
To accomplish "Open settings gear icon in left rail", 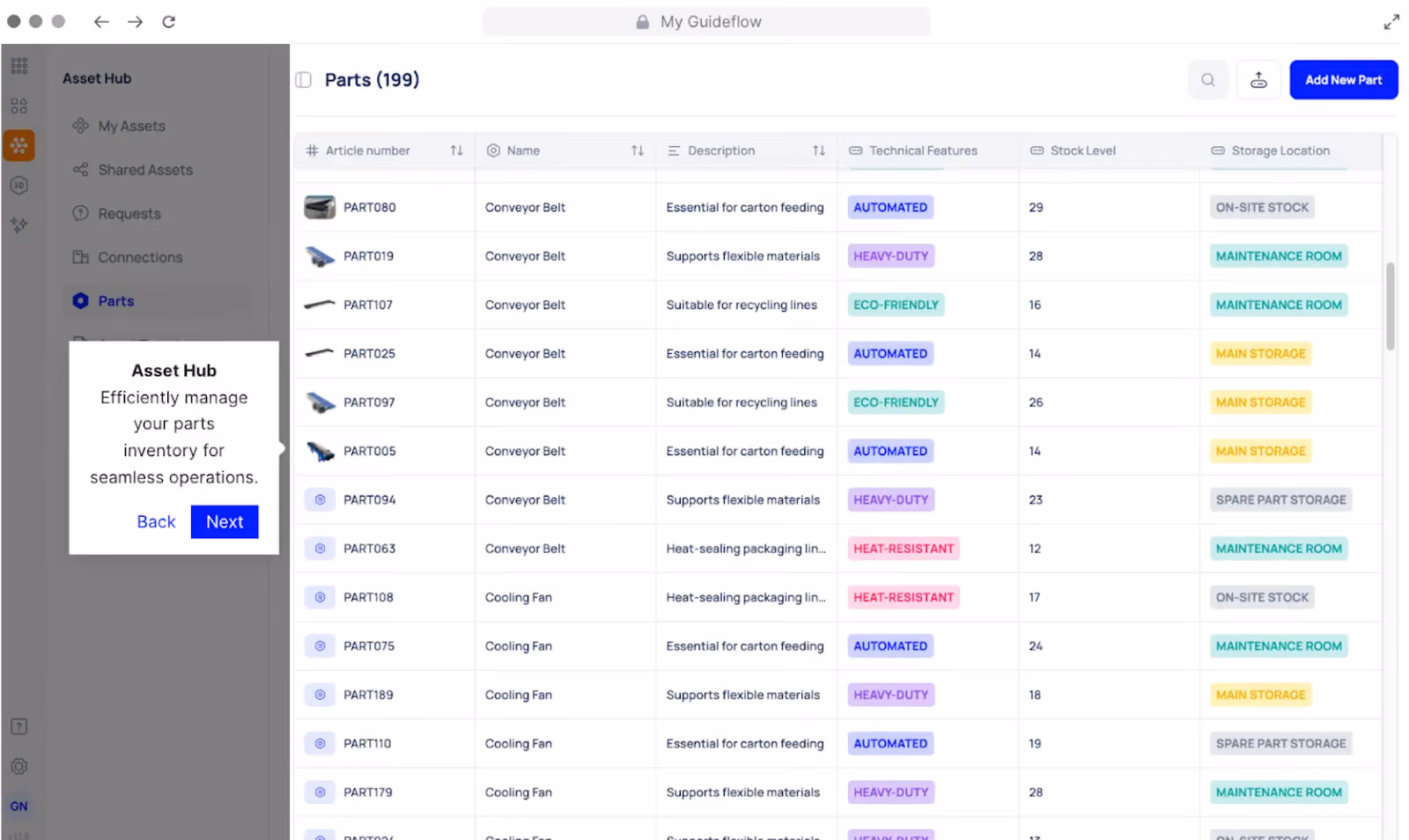I will [x=19, y=766].
